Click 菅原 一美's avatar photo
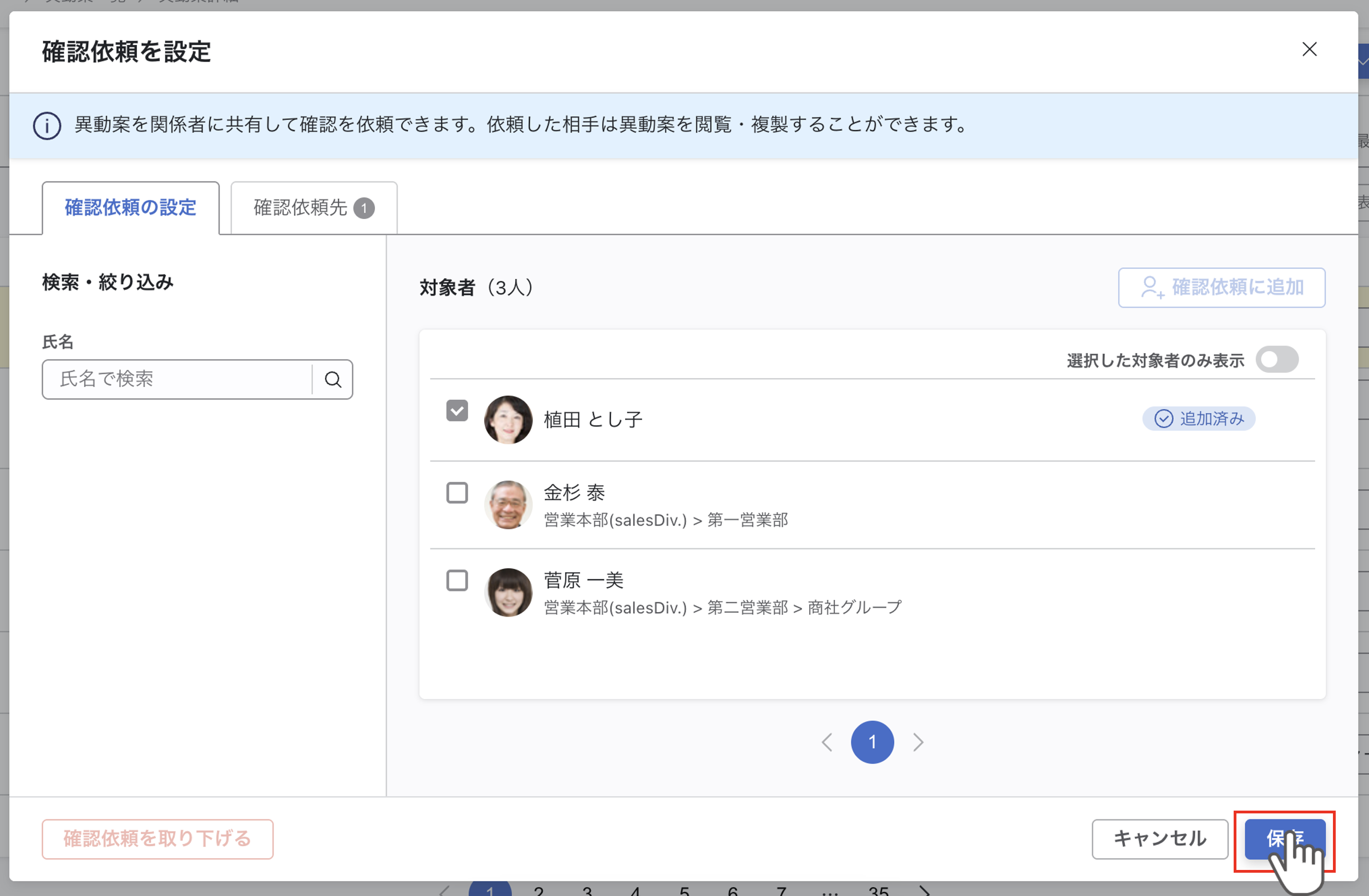The image size is (1369, 896). coord(508,593)
